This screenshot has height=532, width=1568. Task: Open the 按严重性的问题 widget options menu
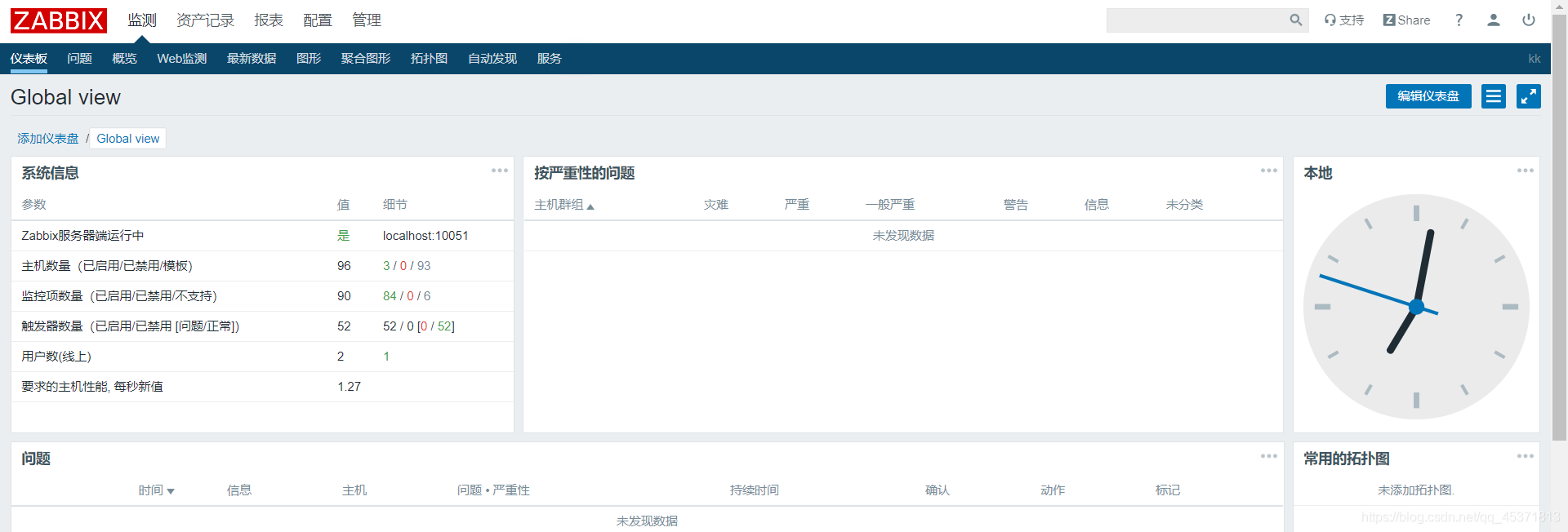tap(1268, 171)
